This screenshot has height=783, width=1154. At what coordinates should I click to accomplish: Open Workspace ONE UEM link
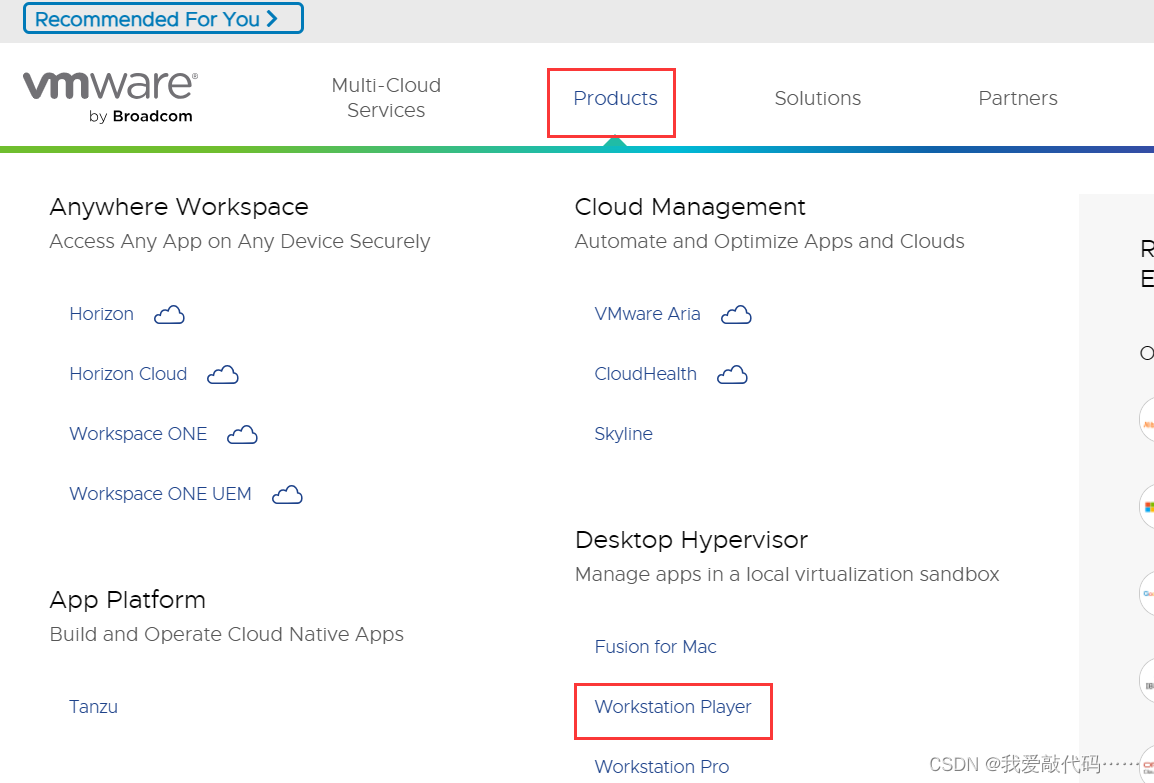point(160,494)
